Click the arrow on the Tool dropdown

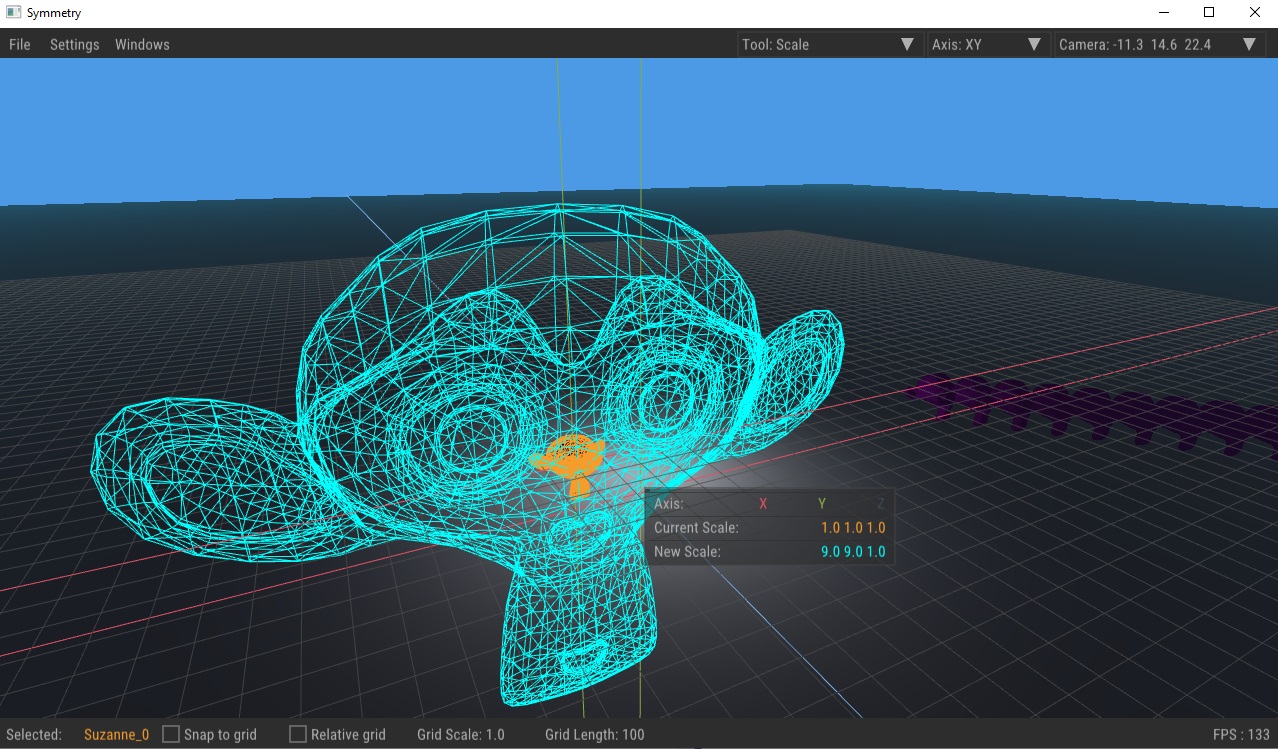(907, 44)
